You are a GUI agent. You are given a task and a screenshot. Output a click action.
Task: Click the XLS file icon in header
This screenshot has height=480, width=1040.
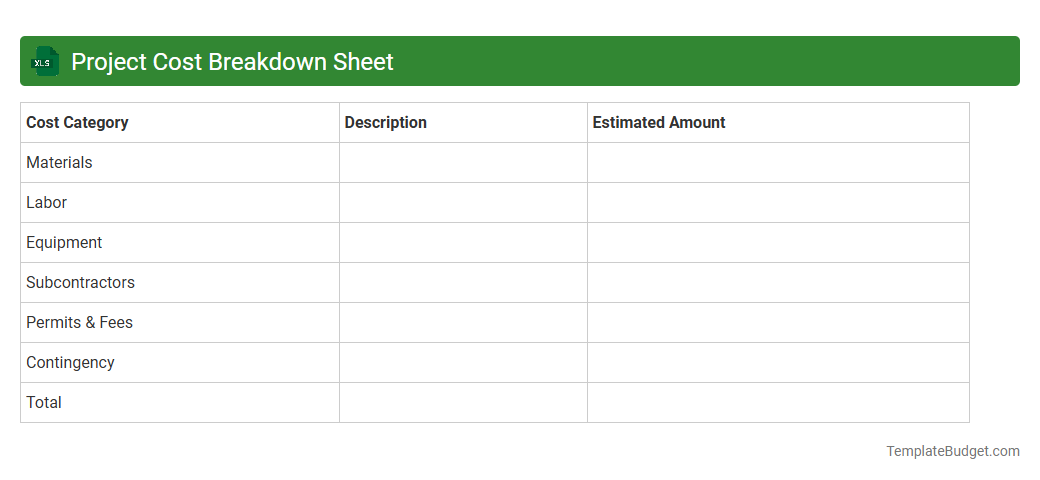(44, 62)
